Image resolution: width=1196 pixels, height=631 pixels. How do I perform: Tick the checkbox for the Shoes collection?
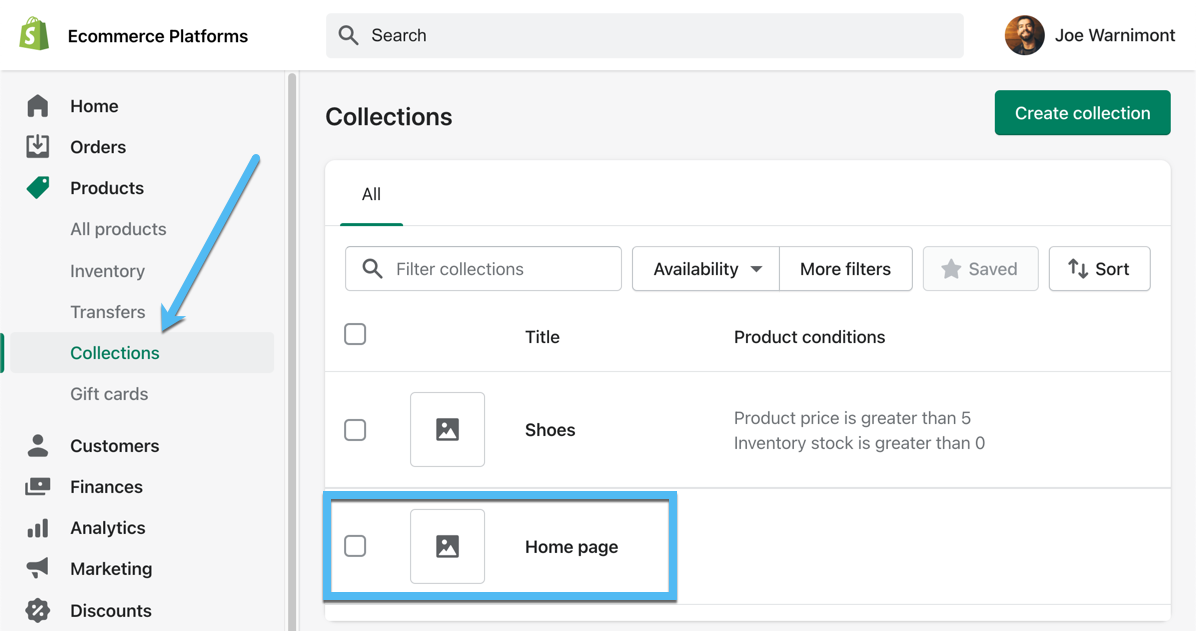pyautogui.click(x=355, y=430)
